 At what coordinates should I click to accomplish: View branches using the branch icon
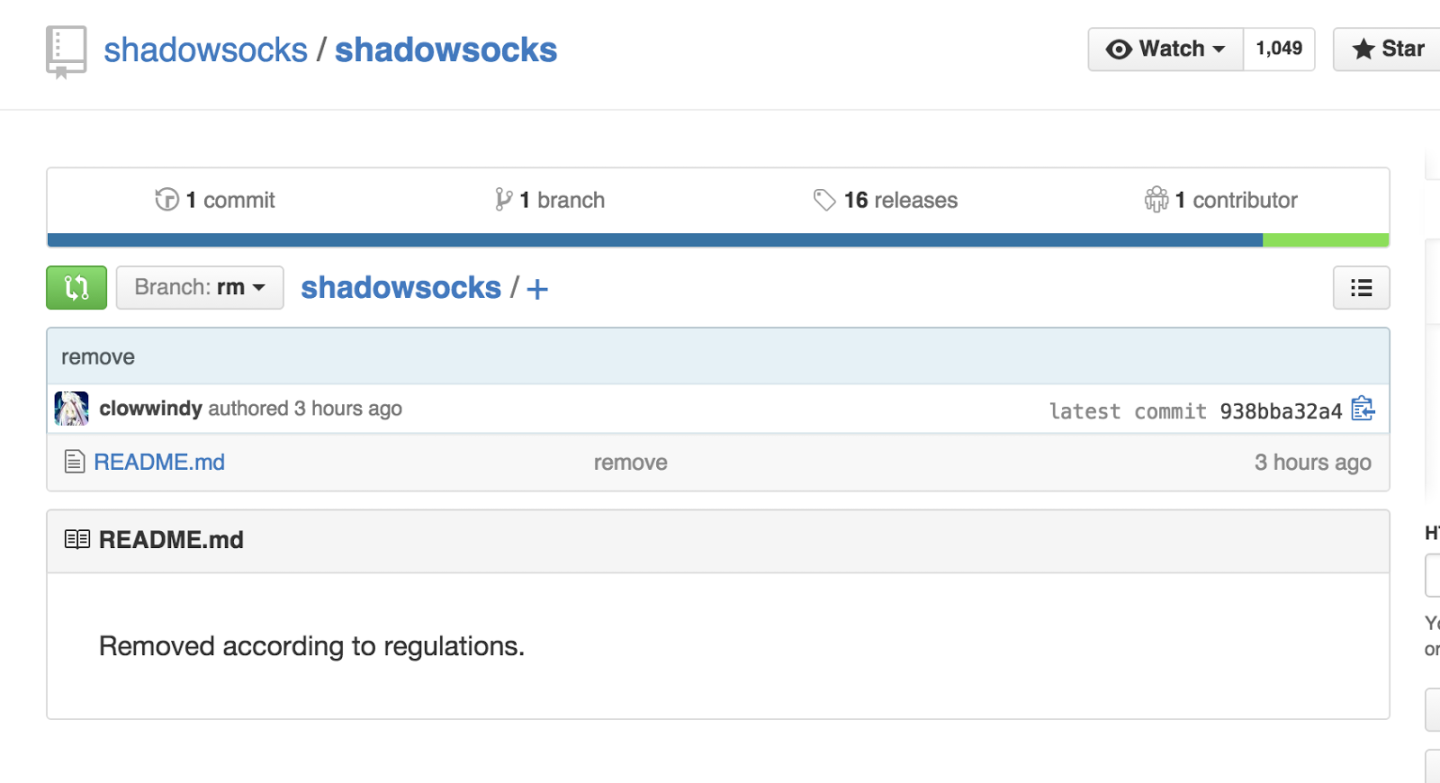(502, 199)
